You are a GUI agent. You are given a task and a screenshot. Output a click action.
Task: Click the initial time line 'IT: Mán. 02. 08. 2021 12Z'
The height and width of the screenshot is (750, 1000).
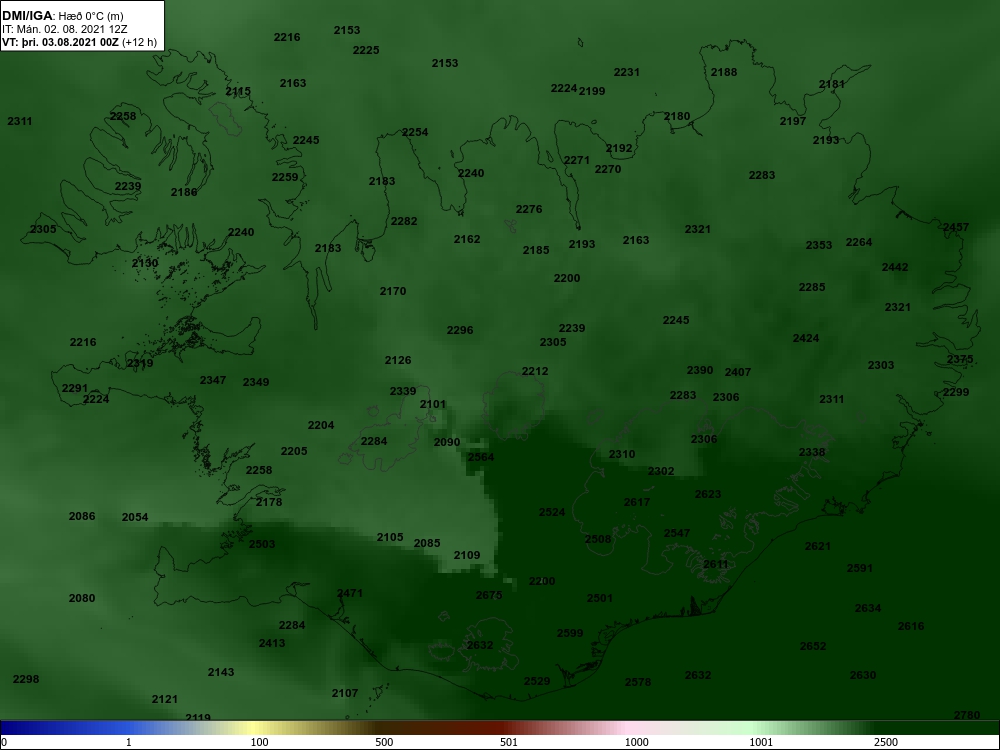coord(65,29)
